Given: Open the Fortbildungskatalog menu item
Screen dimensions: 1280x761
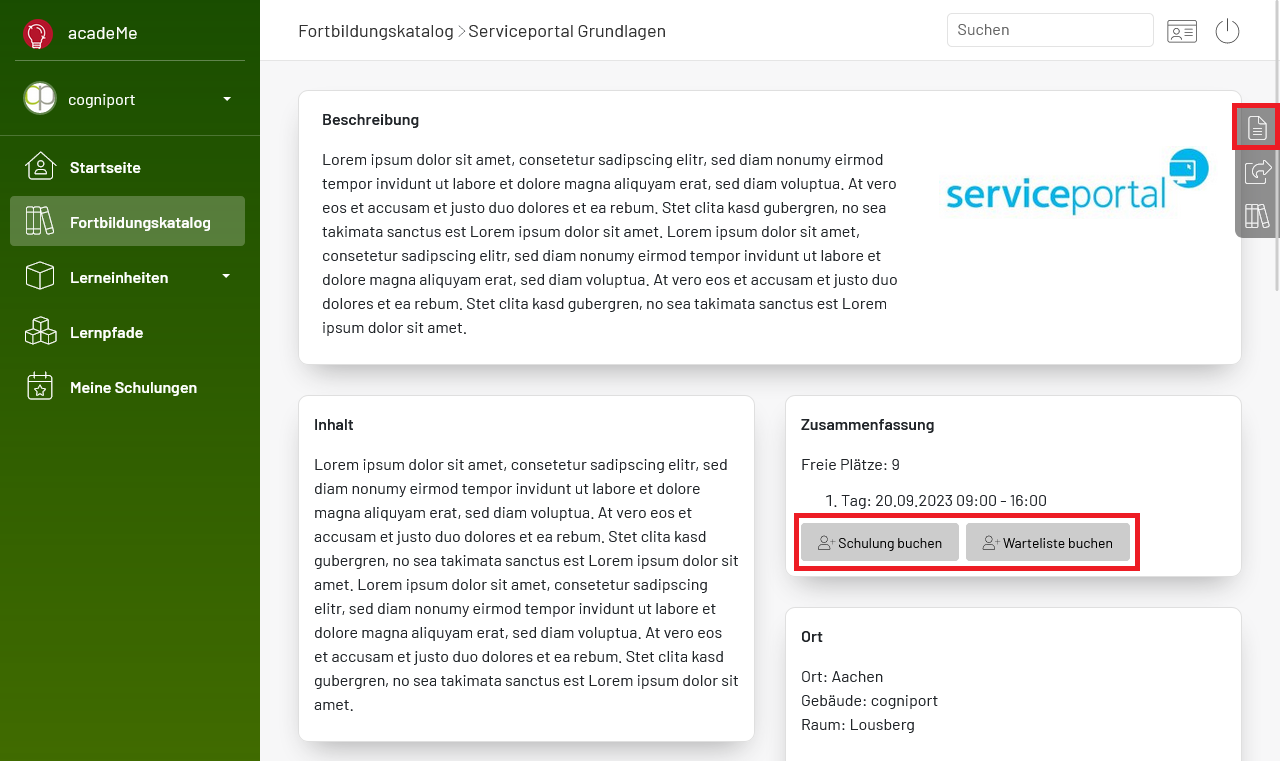Looking at the screenshot, I should click(x=127, y=221).
